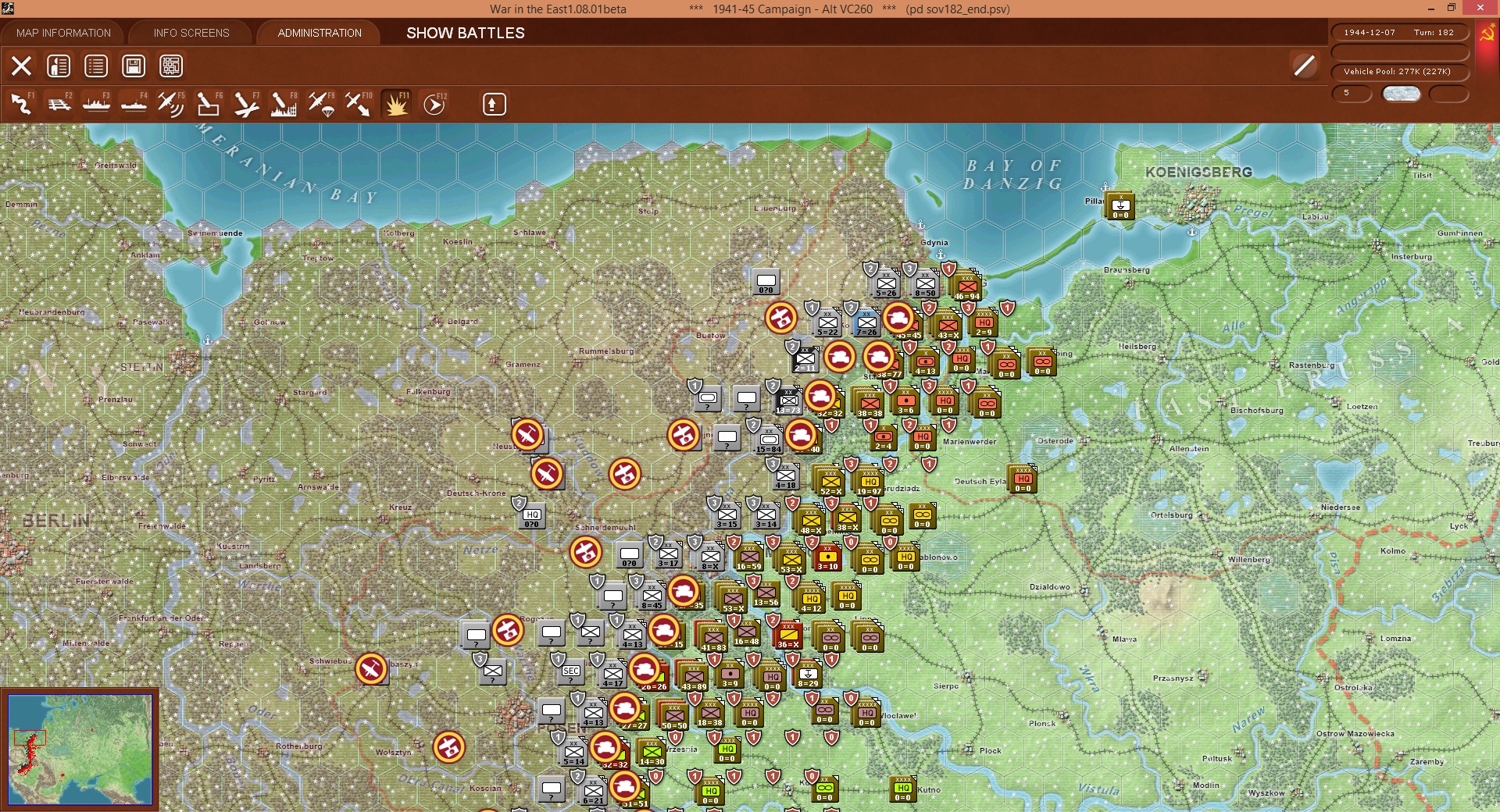1500x812 pixels.
Task: Select the F4 Amphibious Transport icon
Action: coord(134,104)
